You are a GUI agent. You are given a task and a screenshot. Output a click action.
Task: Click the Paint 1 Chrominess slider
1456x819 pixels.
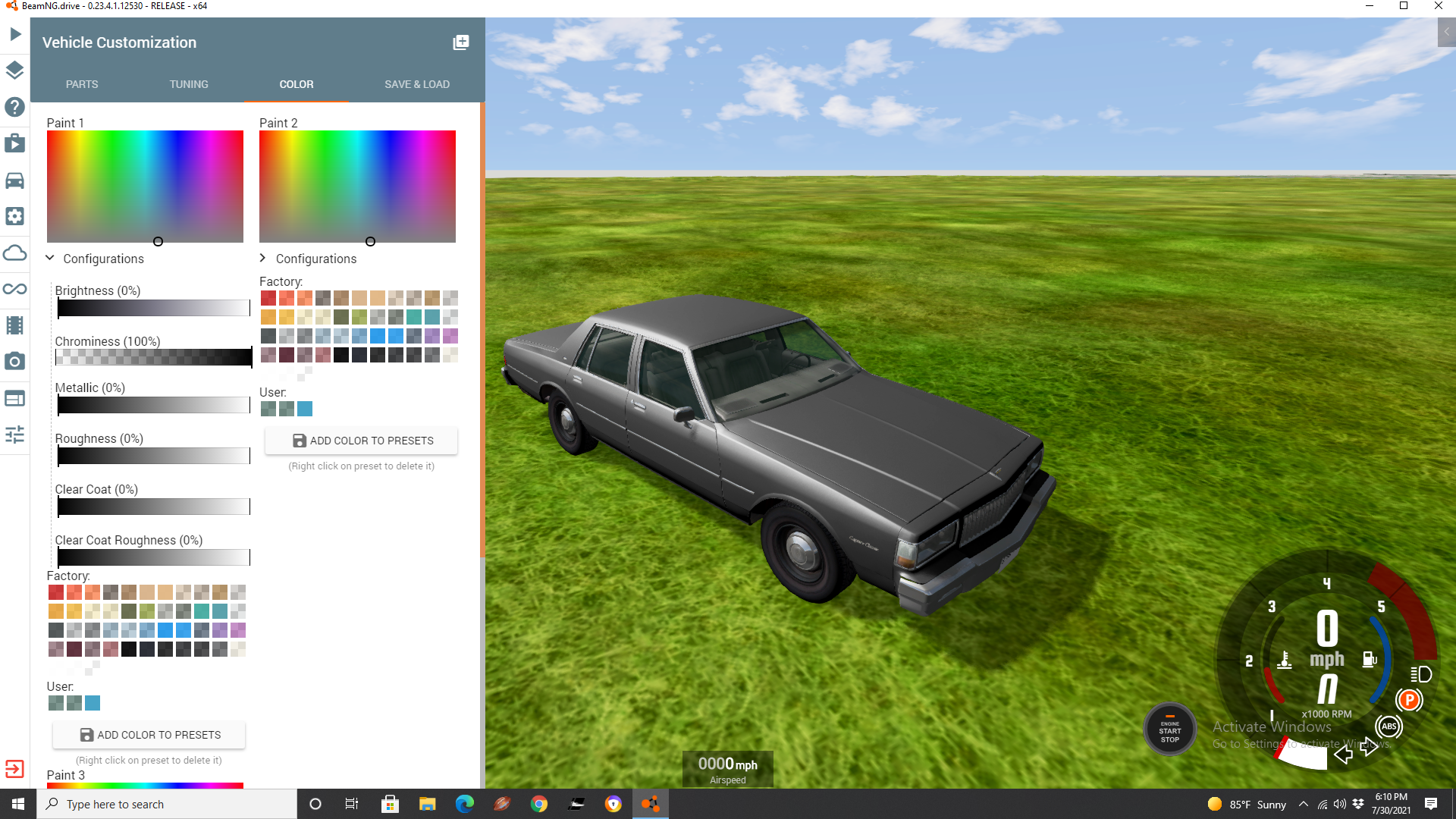(154, 356)
